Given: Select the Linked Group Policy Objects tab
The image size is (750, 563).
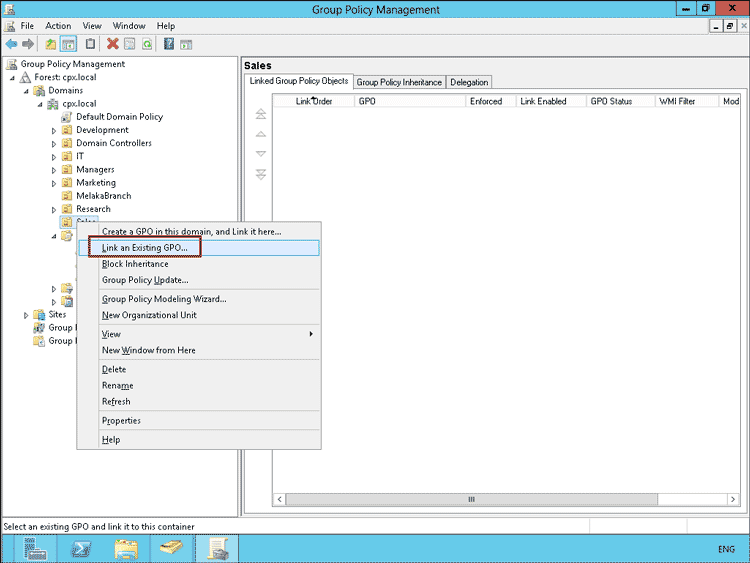Looking at the screenshot, I should 299,81.
